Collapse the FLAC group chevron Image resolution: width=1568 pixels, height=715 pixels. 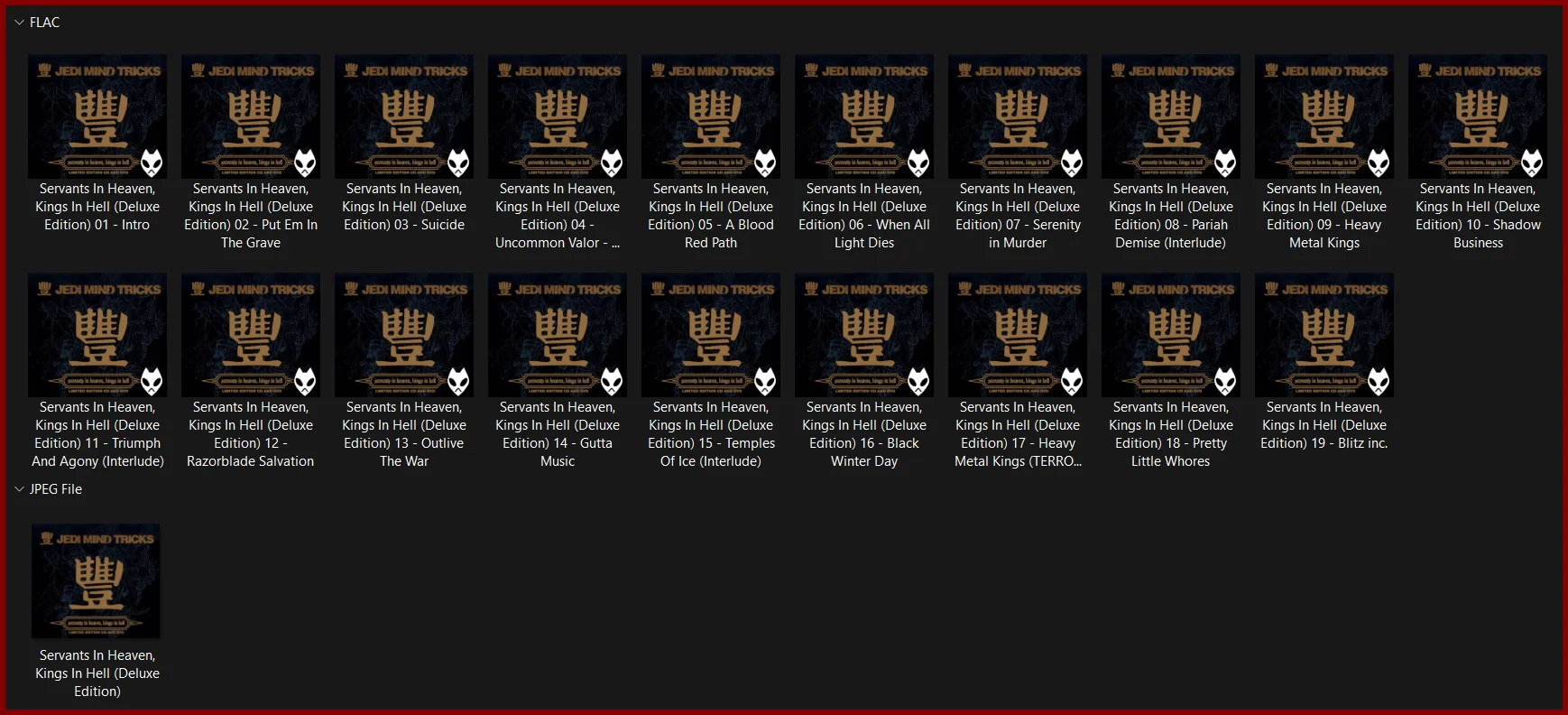(x=19, y=23)
